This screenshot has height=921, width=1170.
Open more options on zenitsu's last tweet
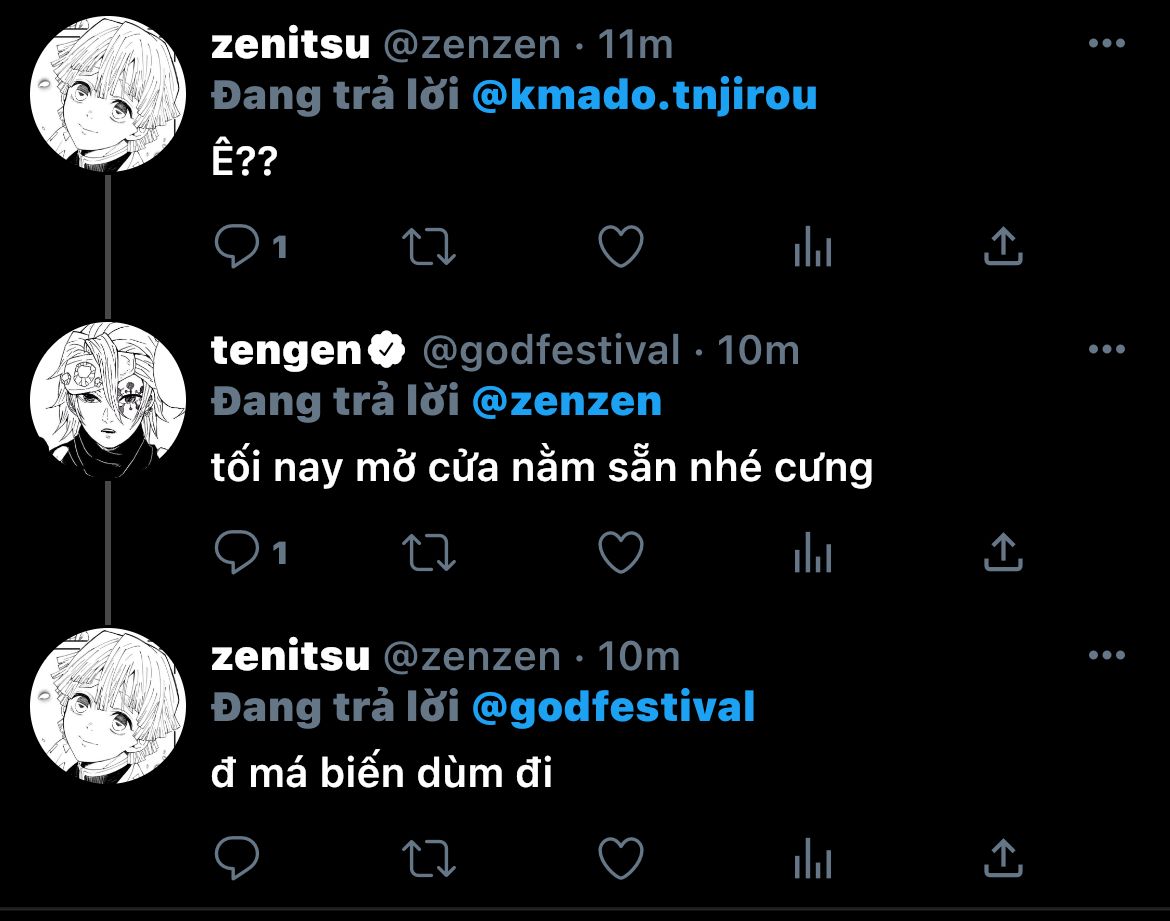(1106, 656)
